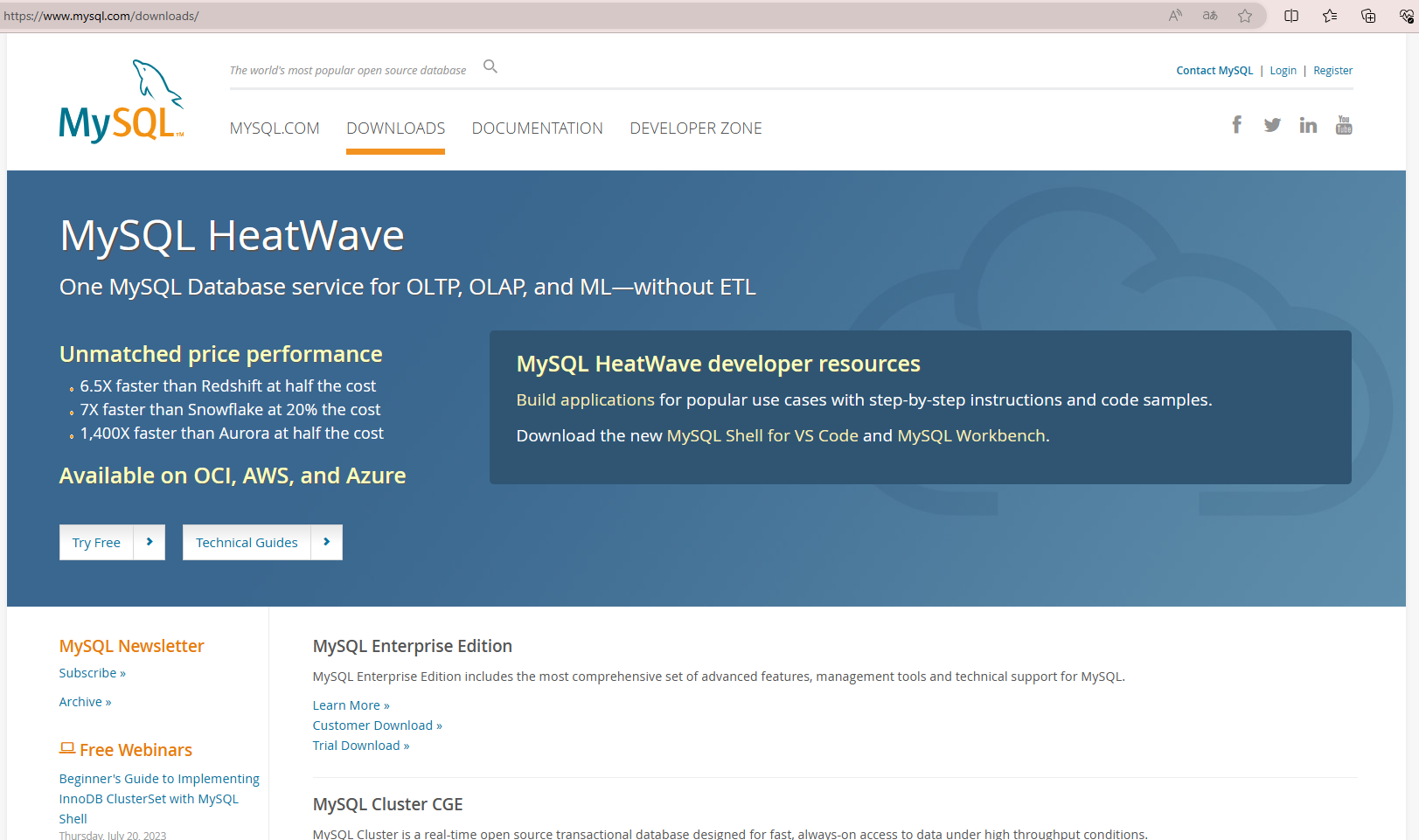This screenshot has height=840, width=1419.
Task: Open MySQL Facebook page icon
Action: (1236, 125)
